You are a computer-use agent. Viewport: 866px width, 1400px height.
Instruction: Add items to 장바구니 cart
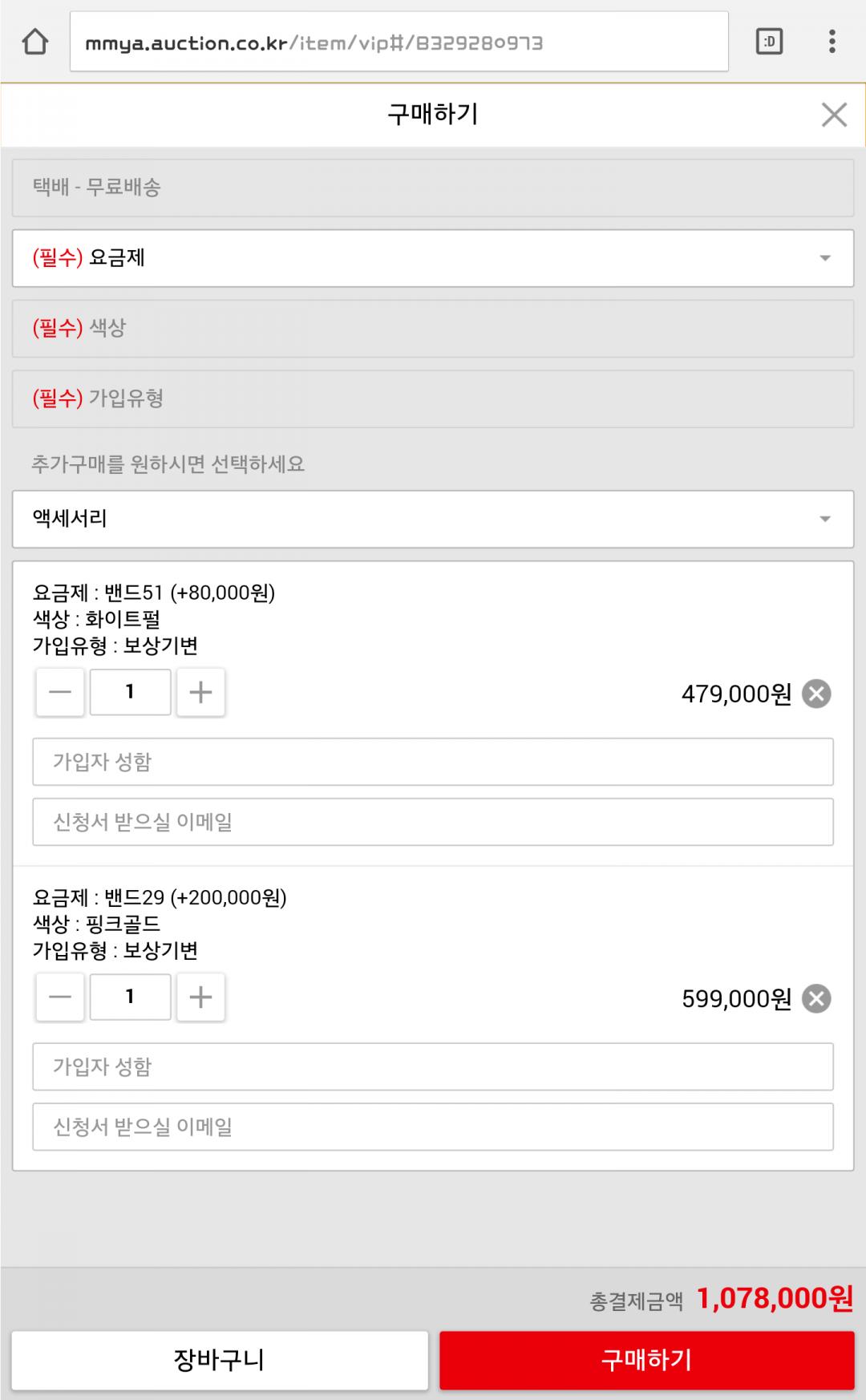coord(220,1360)
